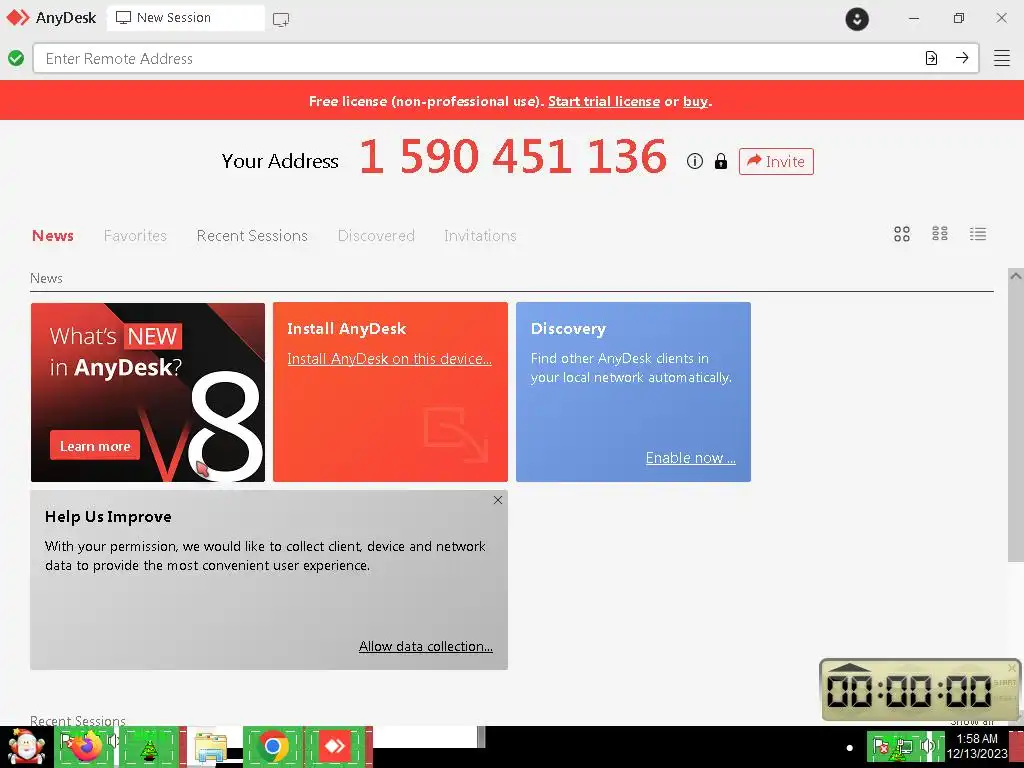Image resolution: width=1024 pixels, height=768 pixels.
Task: Launch Firefox from the taskbar
Action: pos(86,748)
